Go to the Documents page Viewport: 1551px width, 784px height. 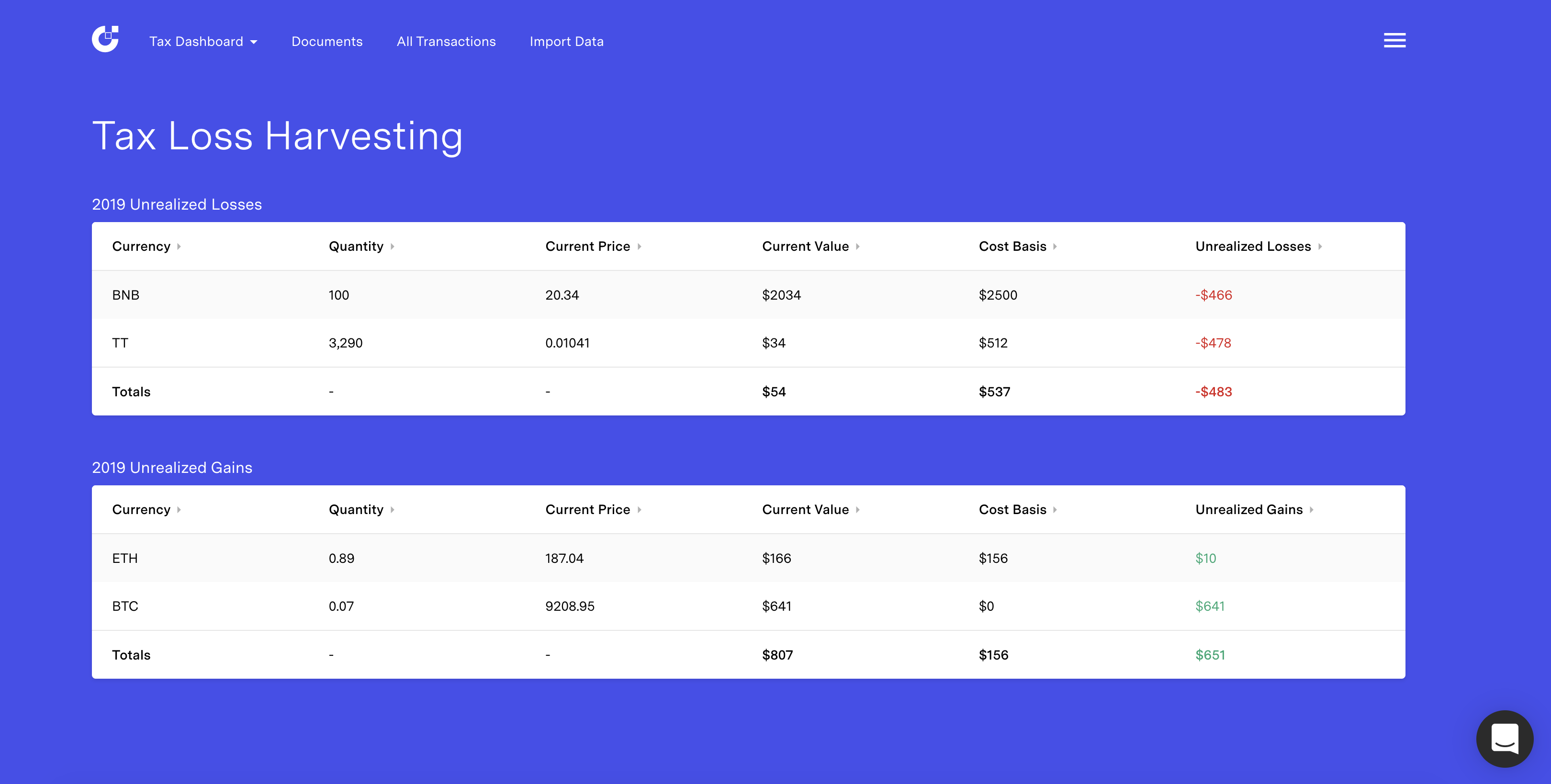click(x=327, y=42)
